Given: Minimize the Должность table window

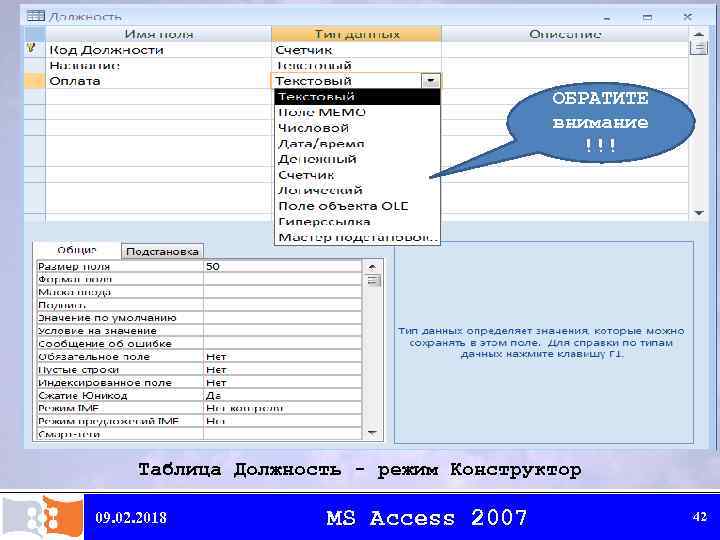Looking at the screenshot, I should click(x=607, y=18).
